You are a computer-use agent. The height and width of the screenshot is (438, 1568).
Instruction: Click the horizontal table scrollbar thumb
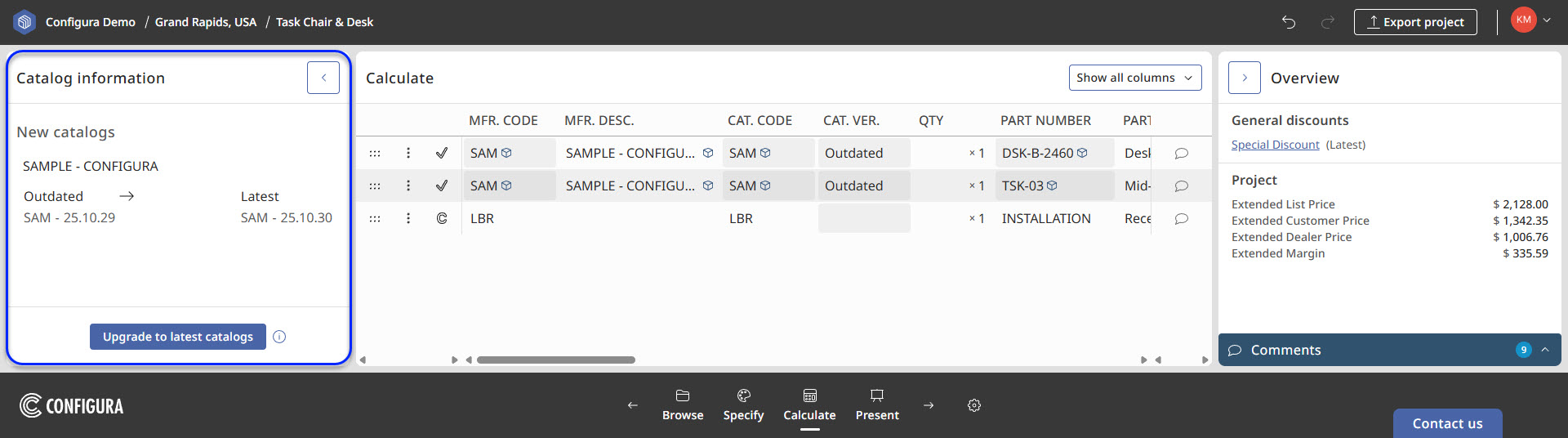(556, 360)
